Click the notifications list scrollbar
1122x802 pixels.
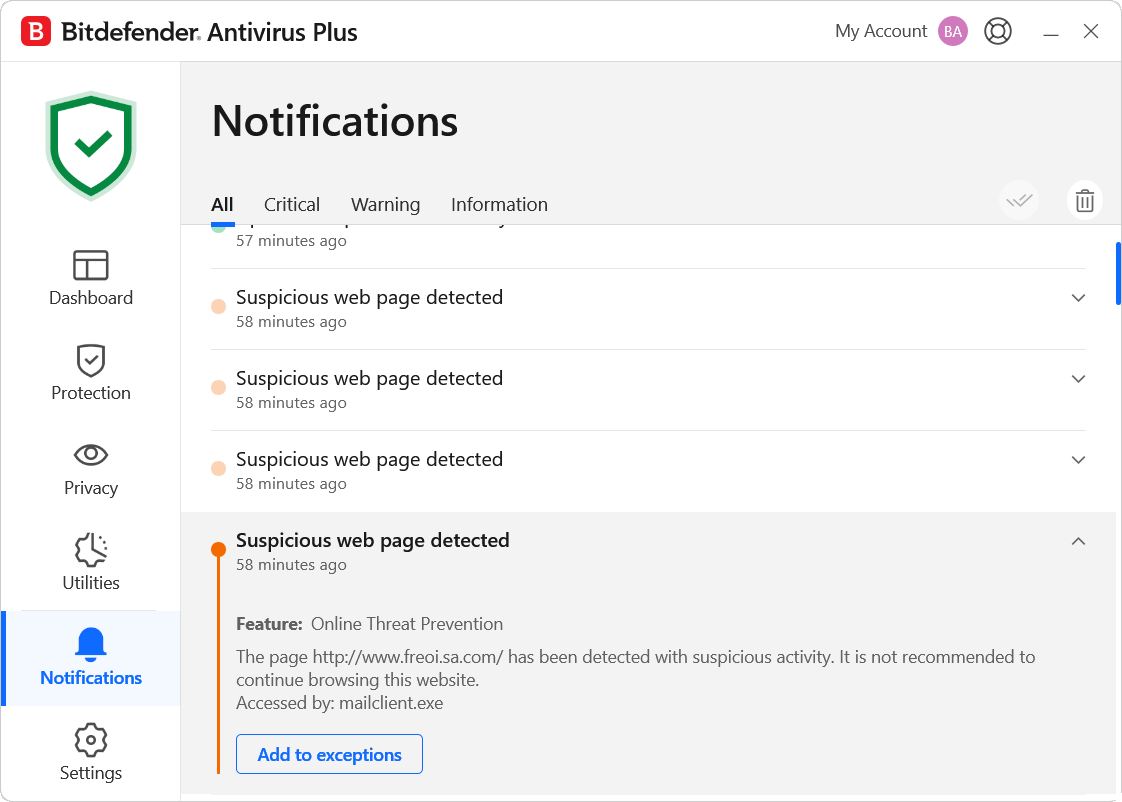click(1117, 280)
